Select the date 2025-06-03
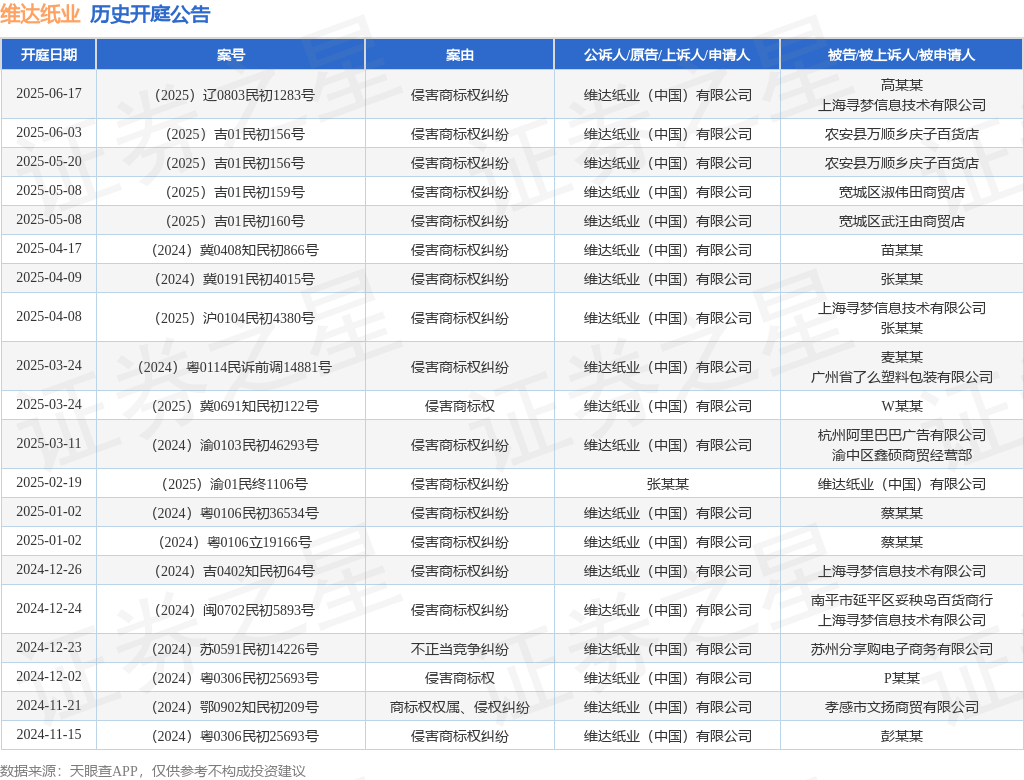This screenshot has height=780, width=1024. tap(49, 133)
